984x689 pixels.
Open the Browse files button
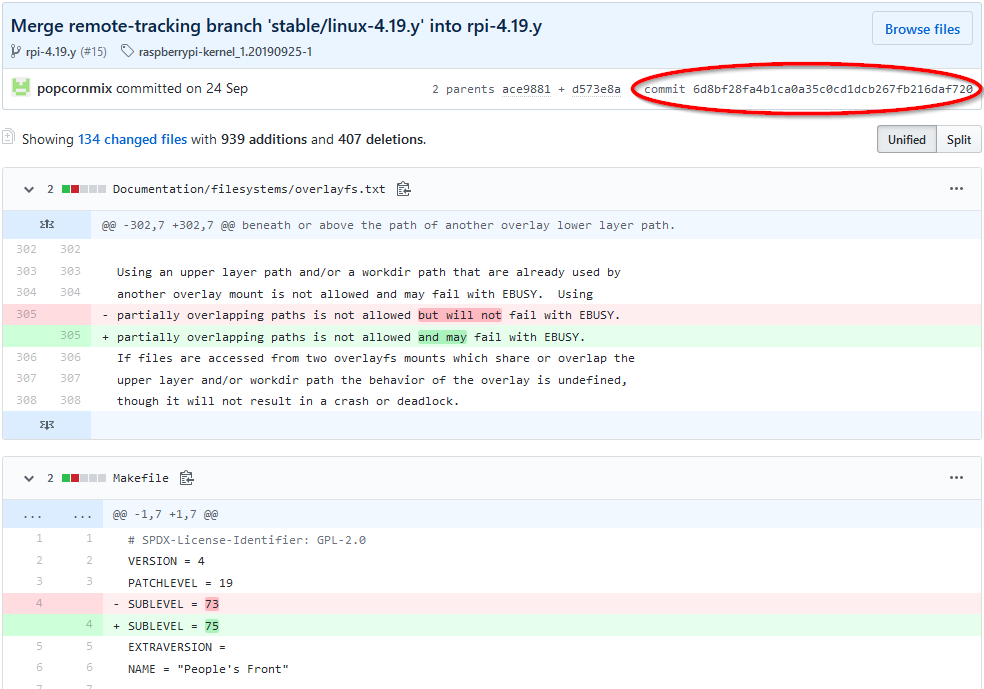click(x=922, y=29)
